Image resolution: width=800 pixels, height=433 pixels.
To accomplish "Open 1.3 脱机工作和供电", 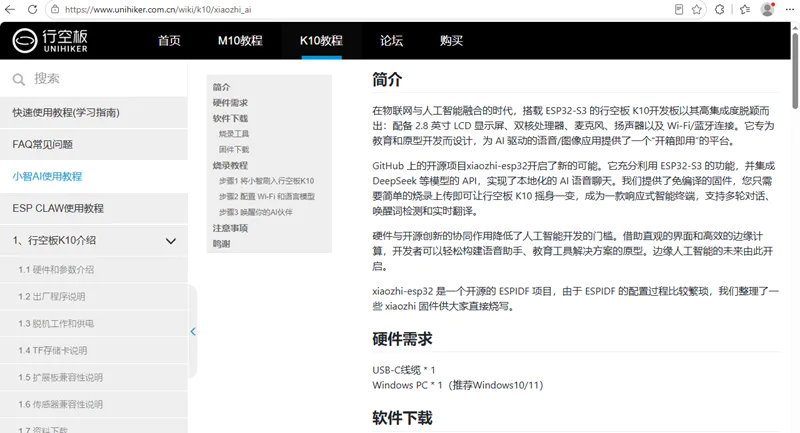I will click(94, 323).
